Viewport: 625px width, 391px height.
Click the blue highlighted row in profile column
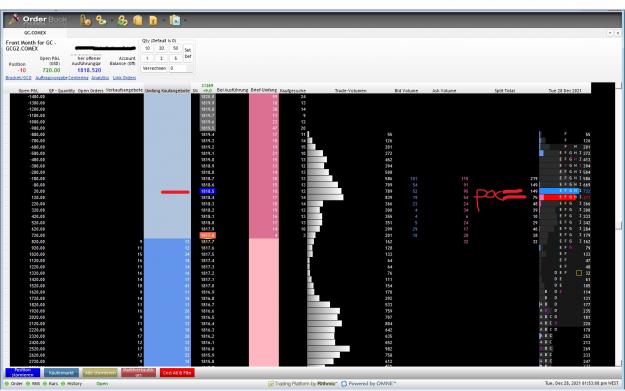click(x=559, y=191)
